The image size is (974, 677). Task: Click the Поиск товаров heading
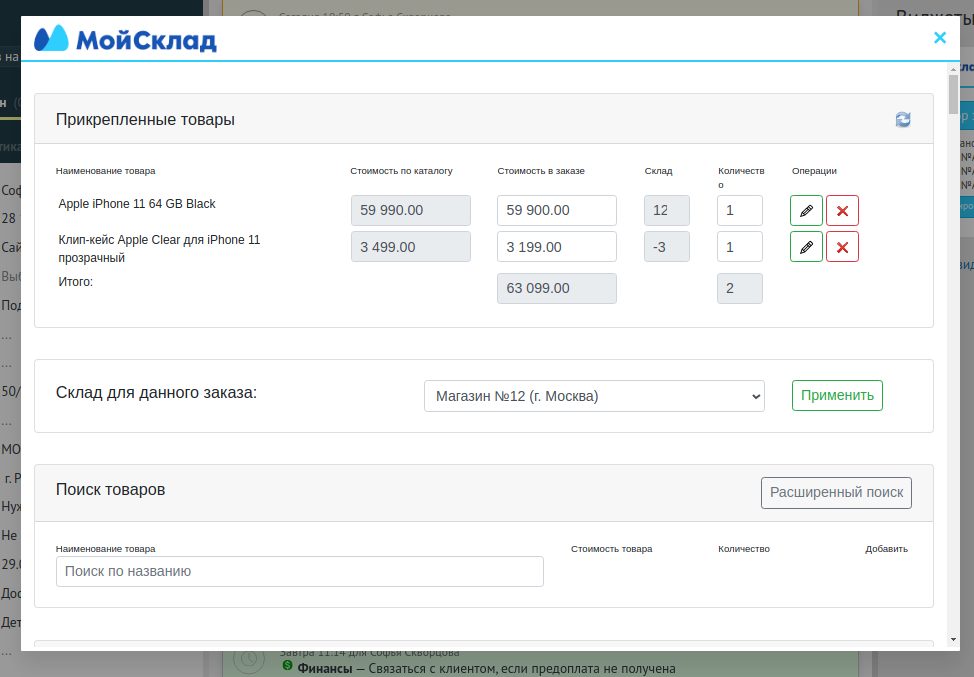coord(111,489)
